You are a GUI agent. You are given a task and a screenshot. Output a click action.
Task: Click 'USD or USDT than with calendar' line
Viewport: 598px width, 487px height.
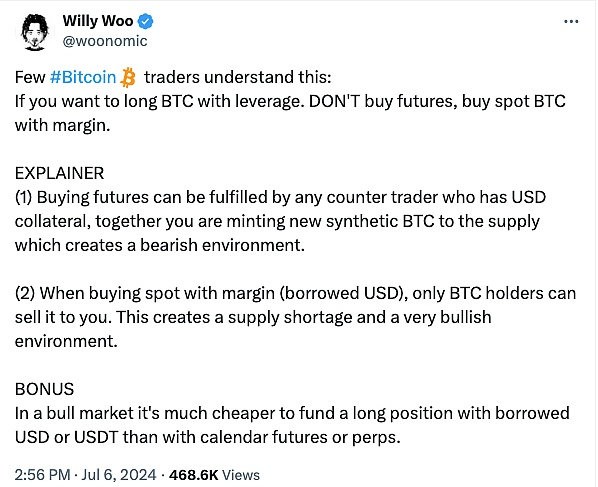point(208,437)
